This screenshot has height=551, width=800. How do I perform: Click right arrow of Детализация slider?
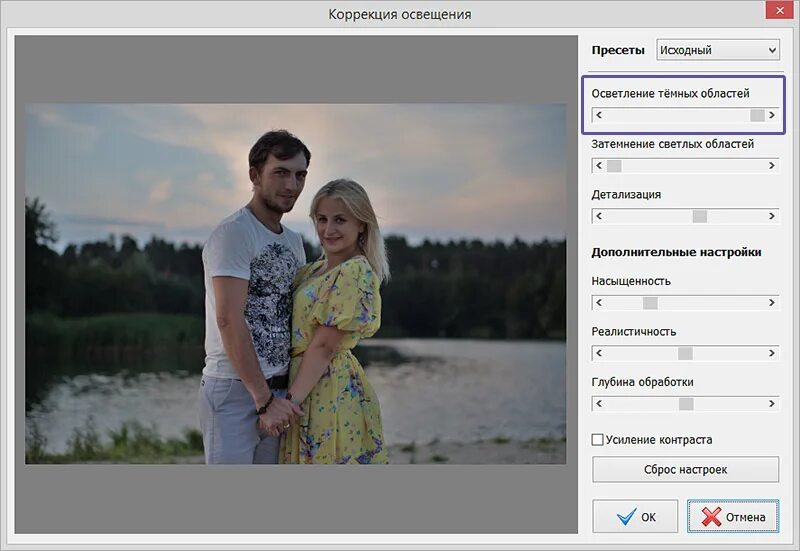click(772, 216)
